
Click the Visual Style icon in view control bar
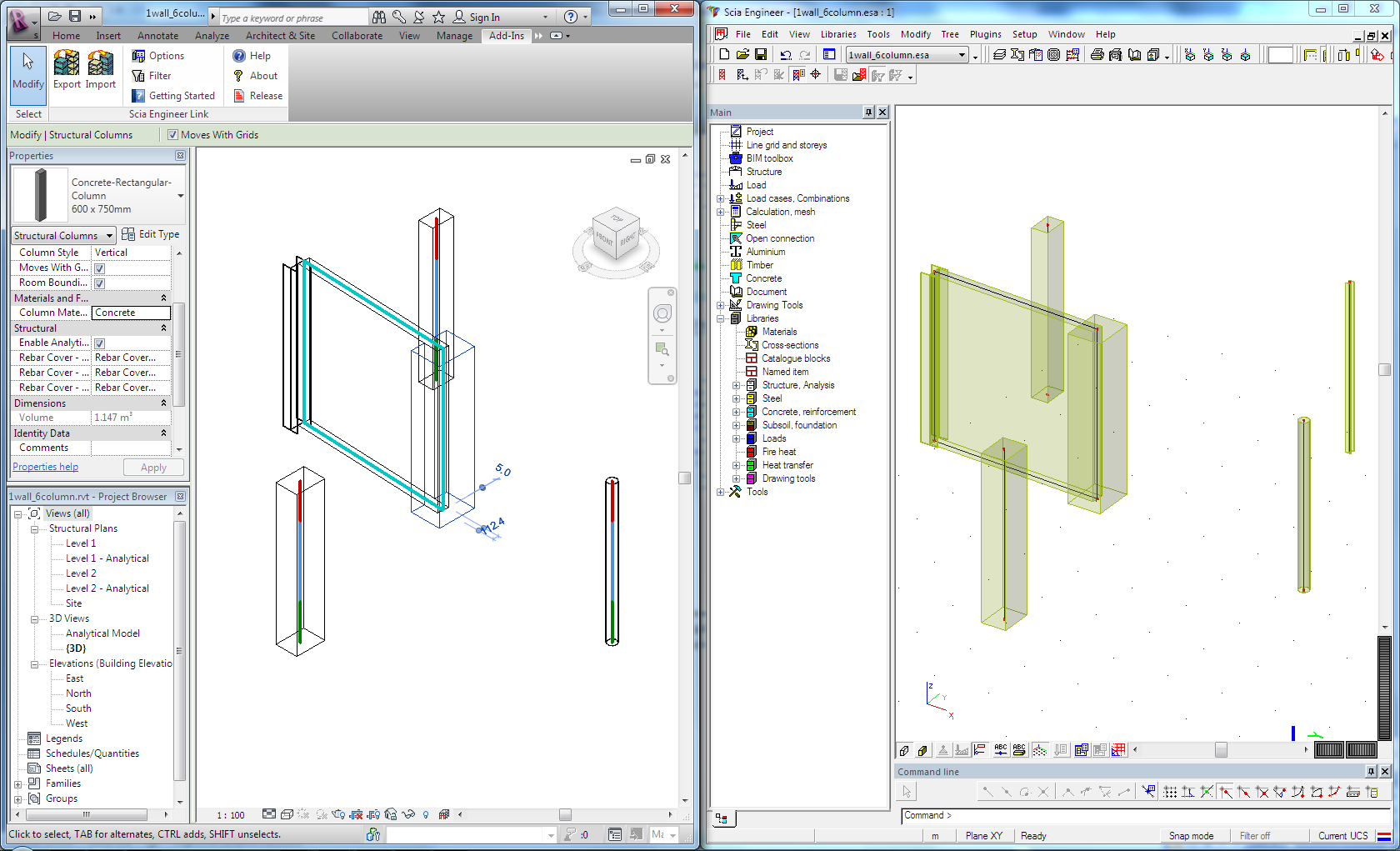click(287, 814)
